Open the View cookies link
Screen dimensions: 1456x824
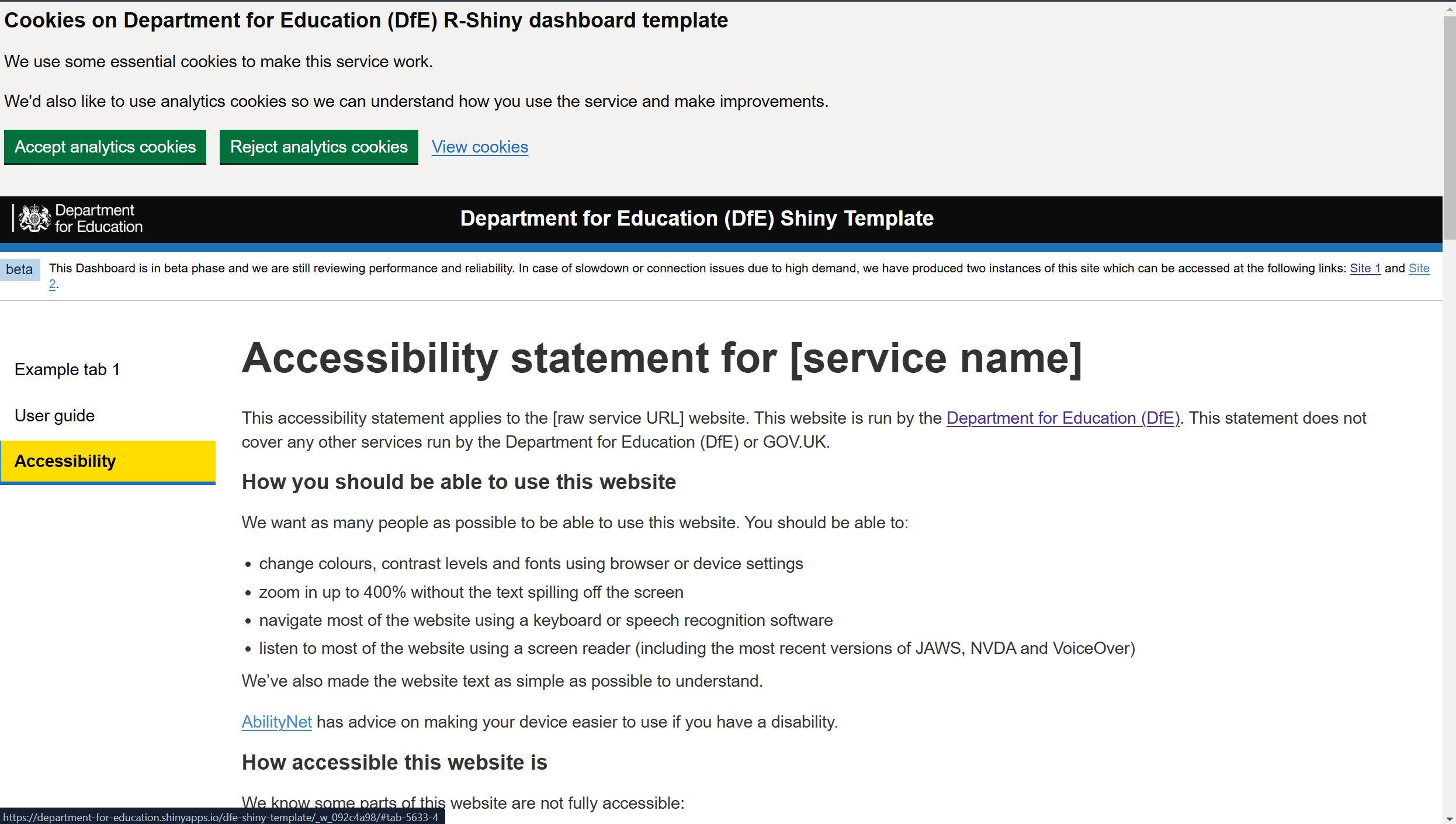coord(480,147)
